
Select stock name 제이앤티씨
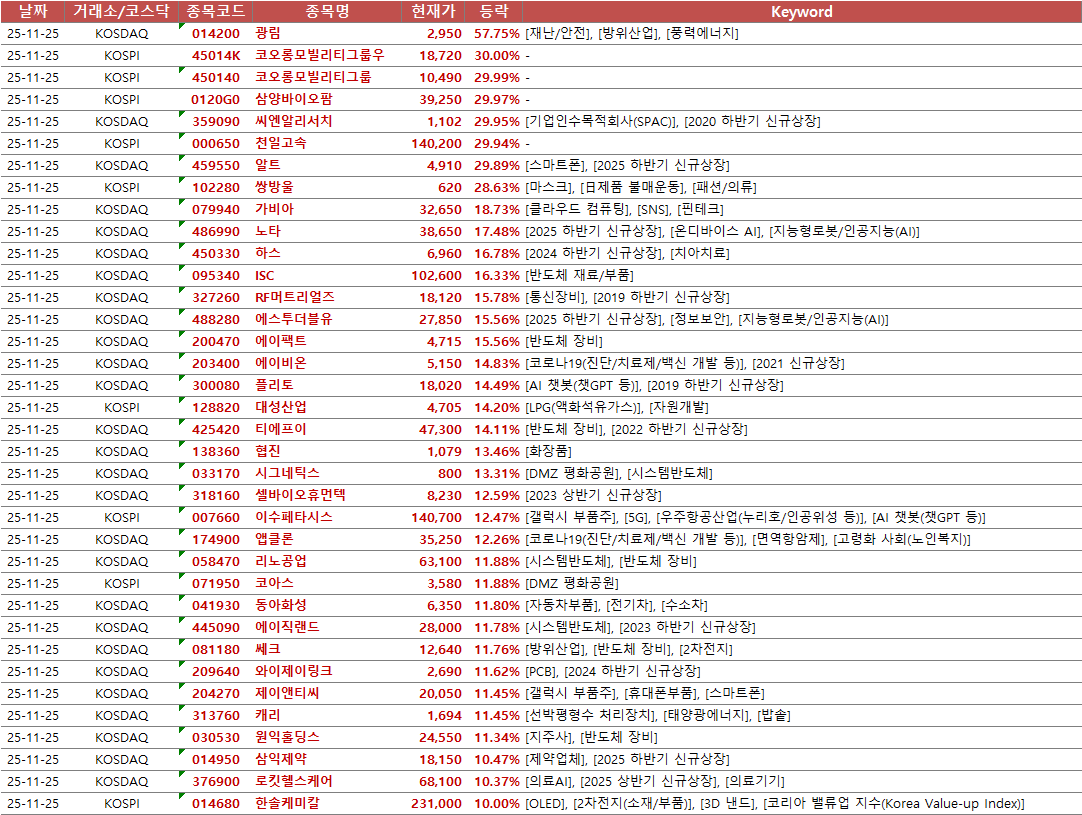[x=288, y=694]
